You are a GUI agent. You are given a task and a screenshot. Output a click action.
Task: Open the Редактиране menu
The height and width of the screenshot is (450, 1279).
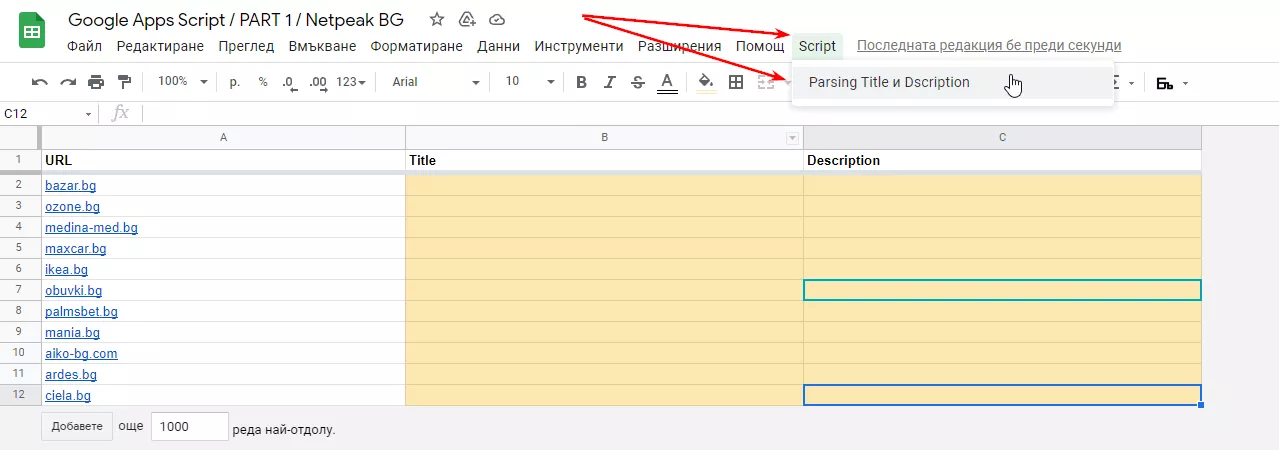pyautogui.click(x=160, y=46)
